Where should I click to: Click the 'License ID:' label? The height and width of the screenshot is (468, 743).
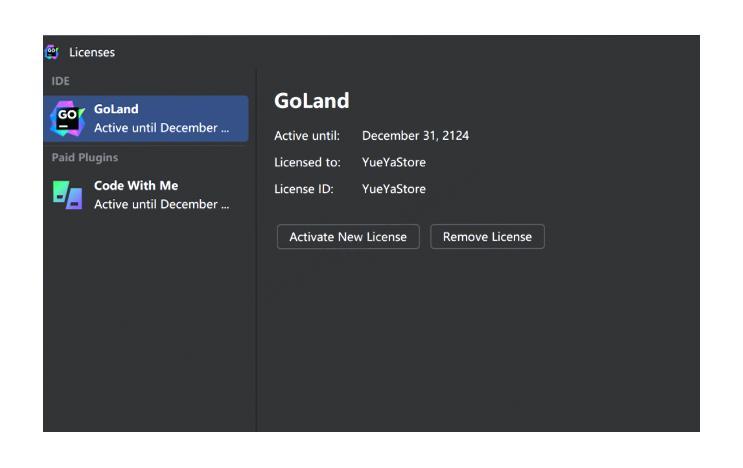tap(303, 188)
